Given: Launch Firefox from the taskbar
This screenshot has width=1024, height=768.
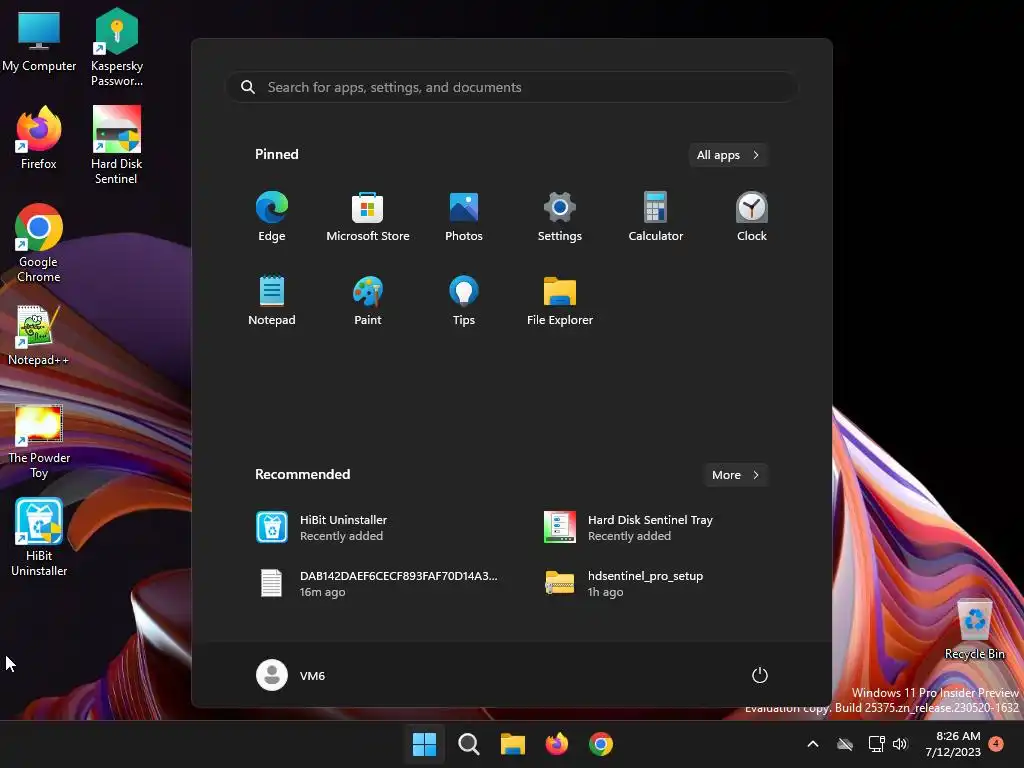Looking at the screenshot, I should pyautogui.click(x=556, y=744).
